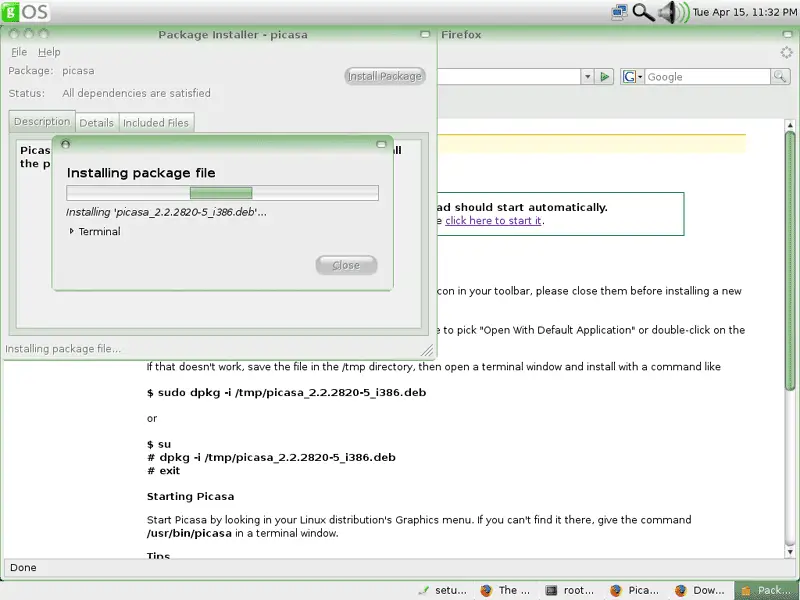Click the install dialog's top-right window button
The width and height of the screenshot is (800, 600).
(x=381, y=144)
